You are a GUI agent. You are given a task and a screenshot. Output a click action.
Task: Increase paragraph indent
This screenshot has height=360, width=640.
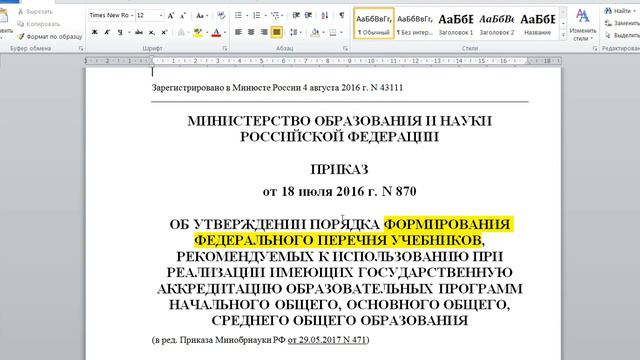(309, 16)
